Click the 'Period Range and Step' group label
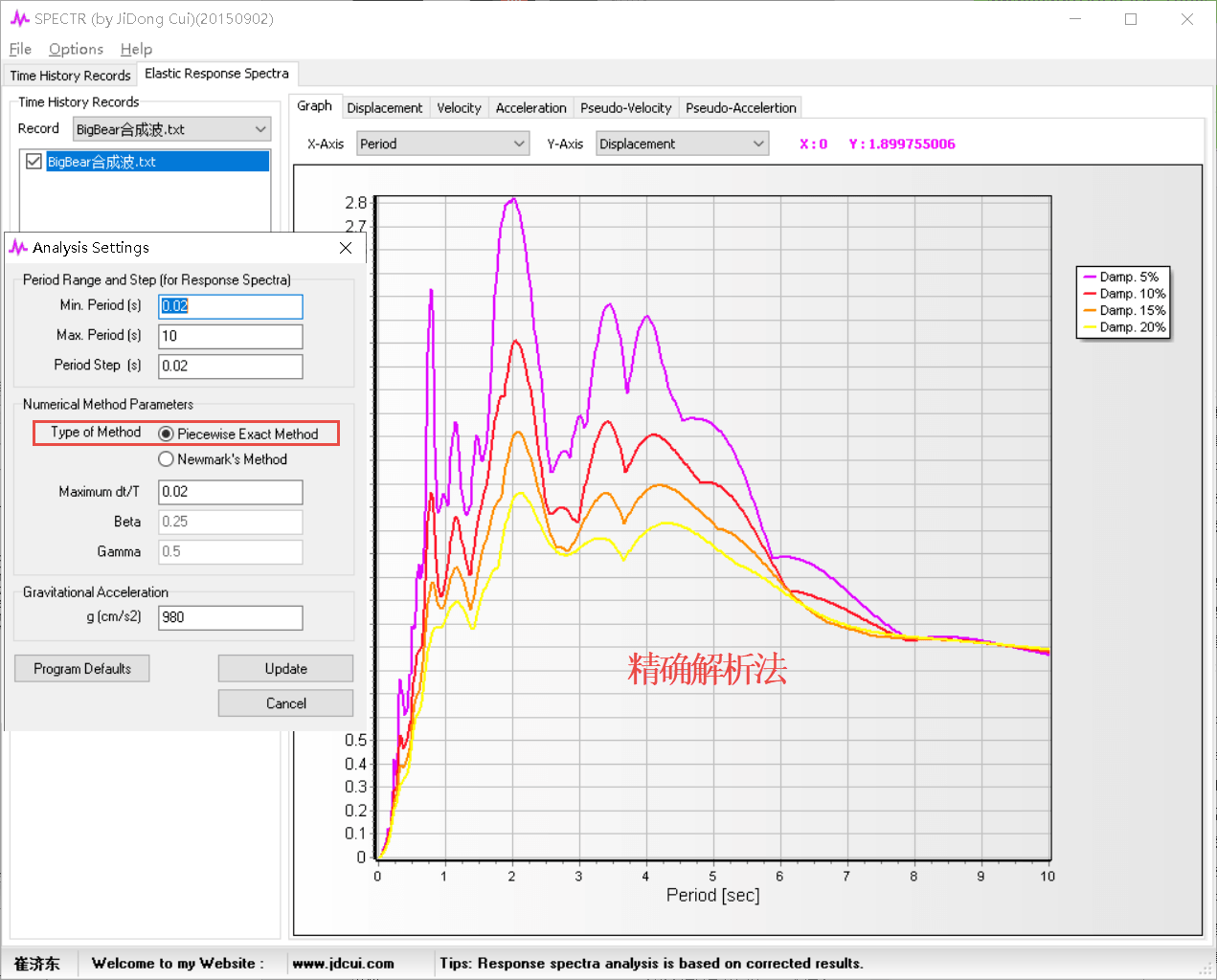The image size is (1217, 980). point(157,280)
